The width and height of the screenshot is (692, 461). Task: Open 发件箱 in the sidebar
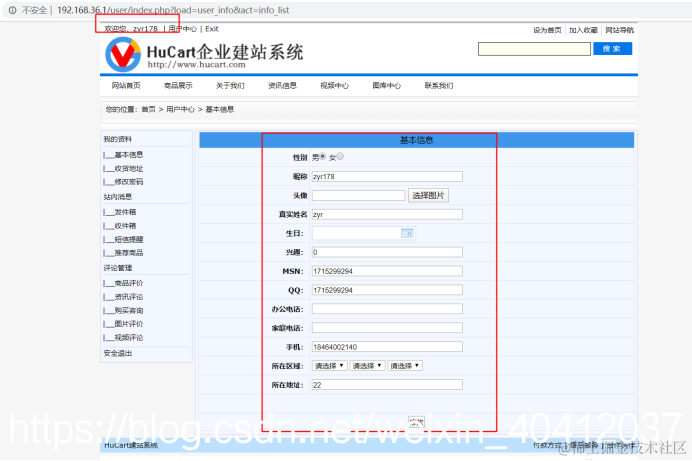[x=125, y=212]
